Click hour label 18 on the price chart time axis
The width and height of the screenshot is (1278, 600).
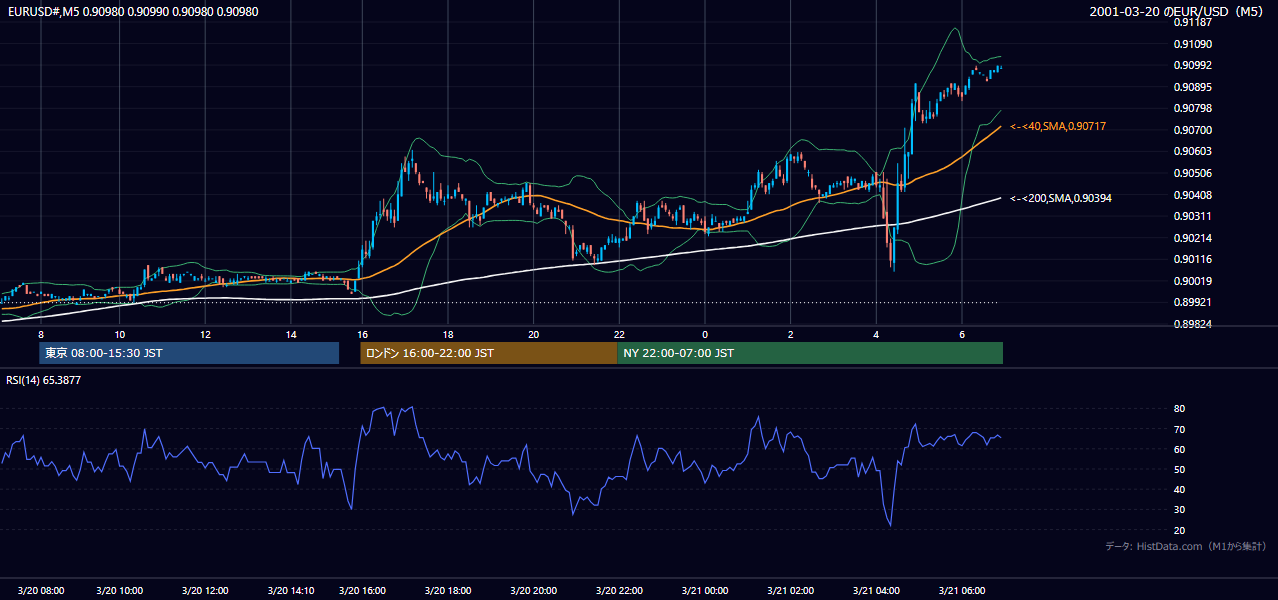coord(448,334)
